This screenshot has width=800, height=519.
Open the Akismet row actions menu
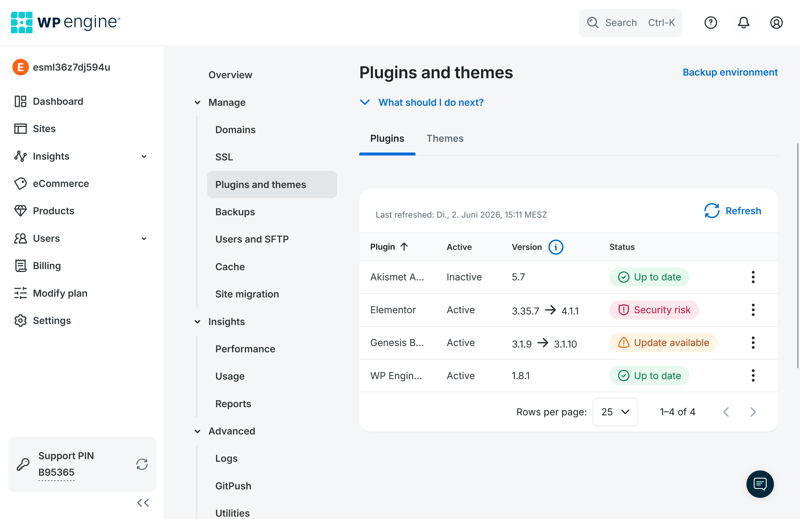[x=753, y=277]
